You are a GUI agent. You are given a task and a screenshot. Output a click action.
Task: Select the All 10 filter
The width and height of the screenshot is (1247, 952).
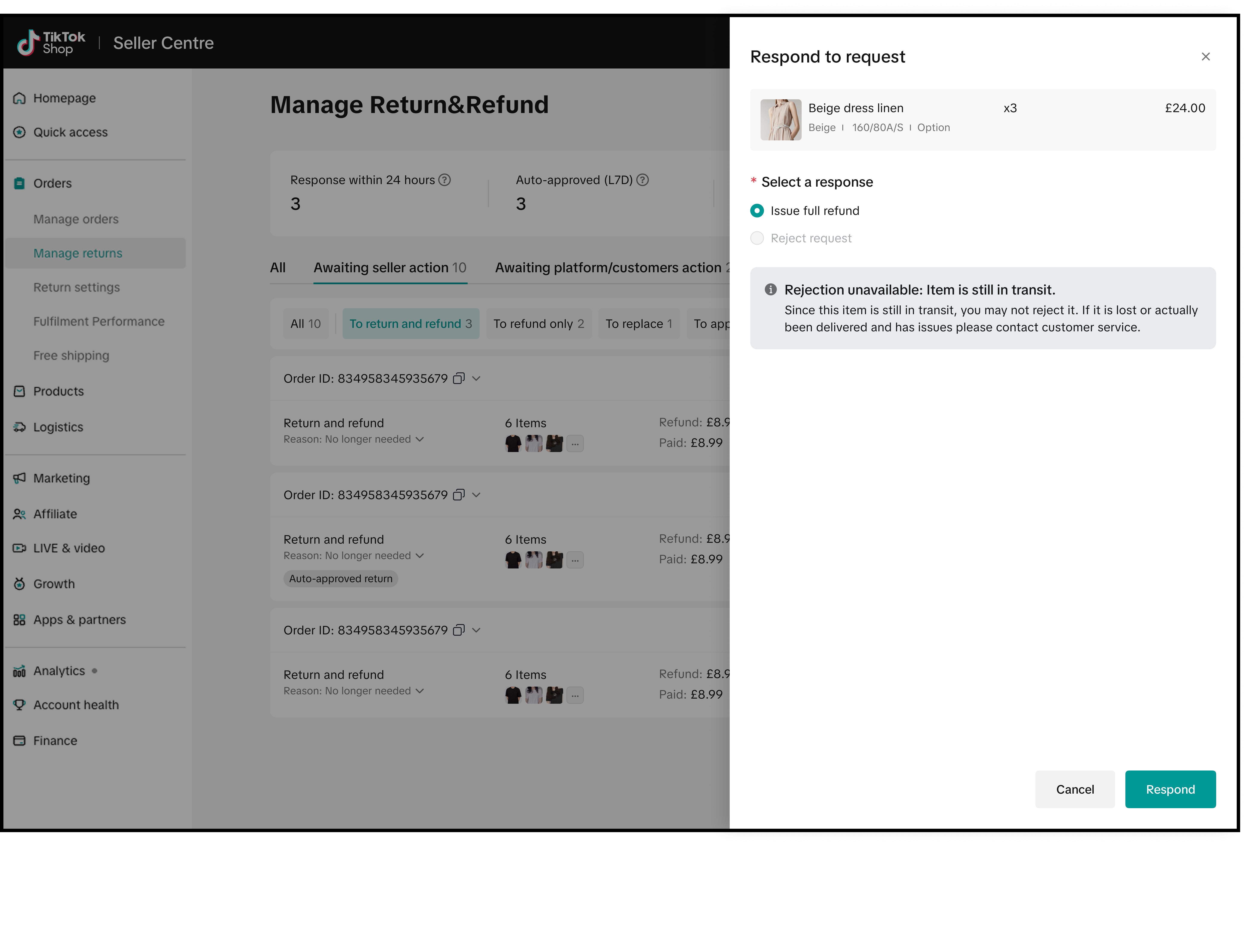pos(306,324)
